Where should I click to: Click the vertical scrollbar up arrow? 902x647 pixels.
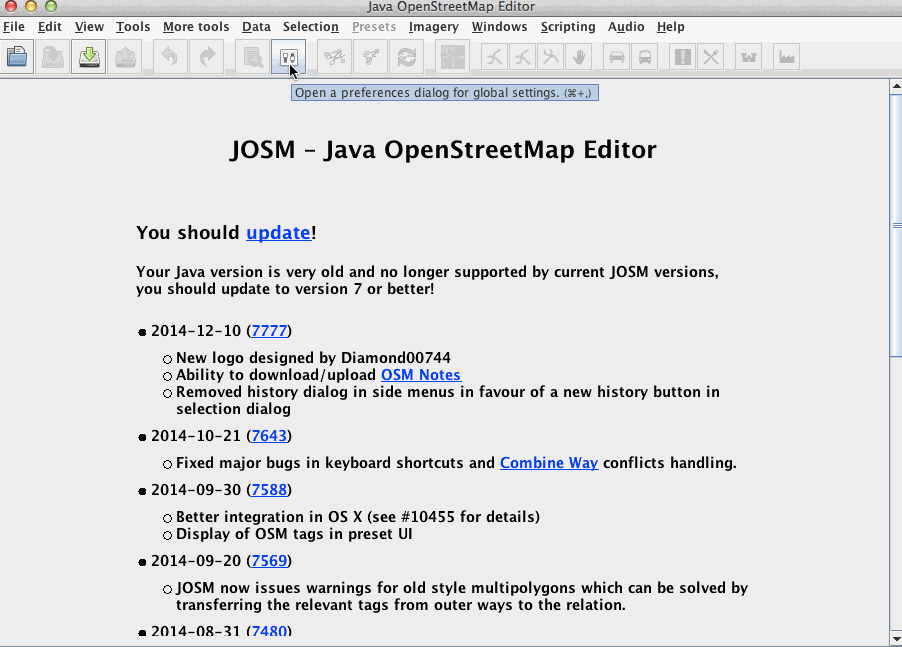896,86
